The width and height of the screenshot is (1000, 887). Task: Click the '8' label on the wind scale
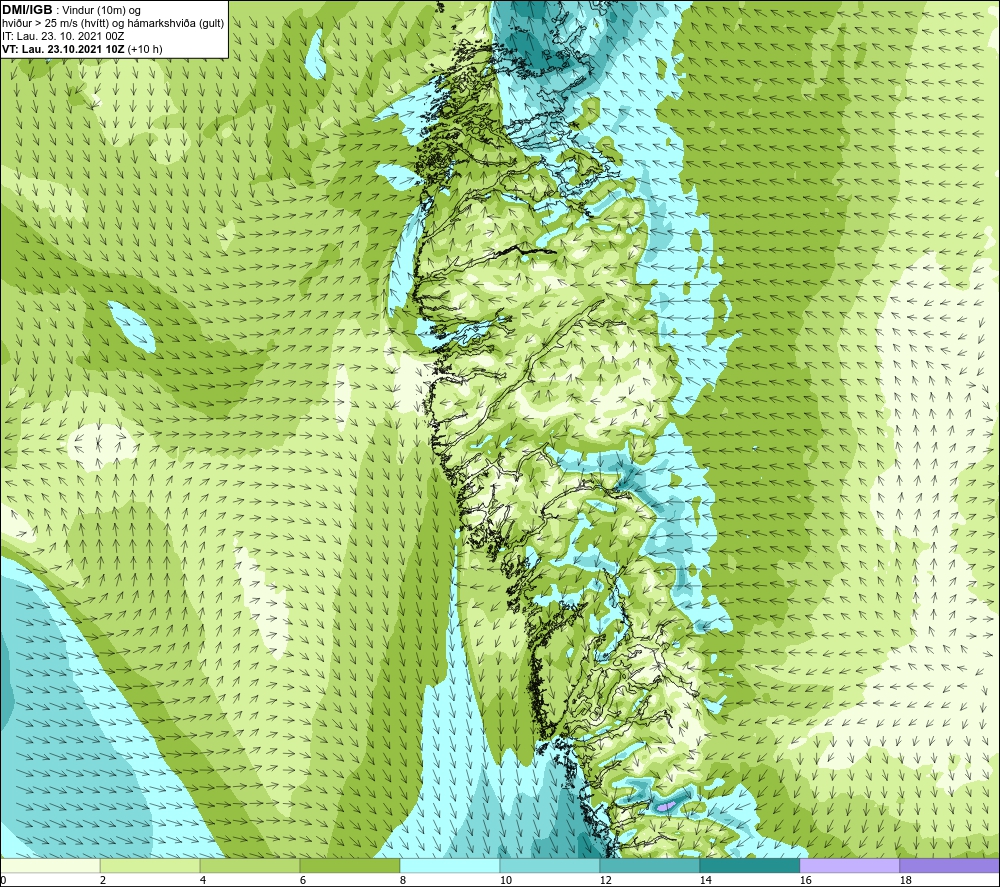click(403, 881)
